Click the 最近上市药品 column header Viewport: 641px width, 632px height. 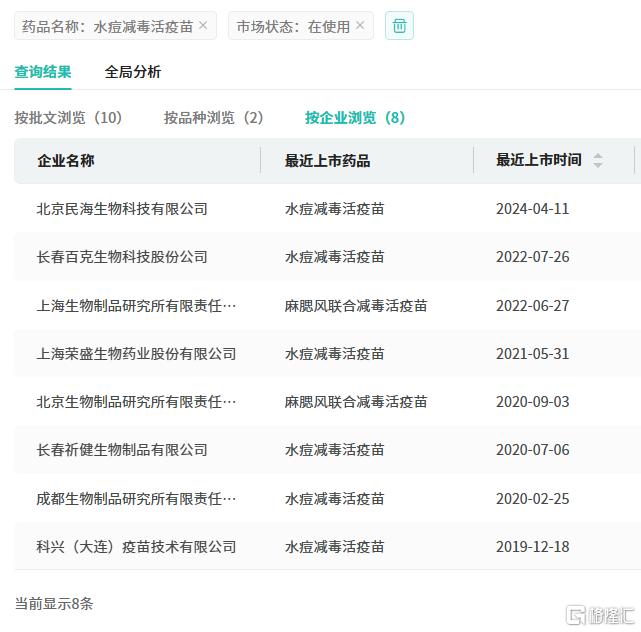327,161
